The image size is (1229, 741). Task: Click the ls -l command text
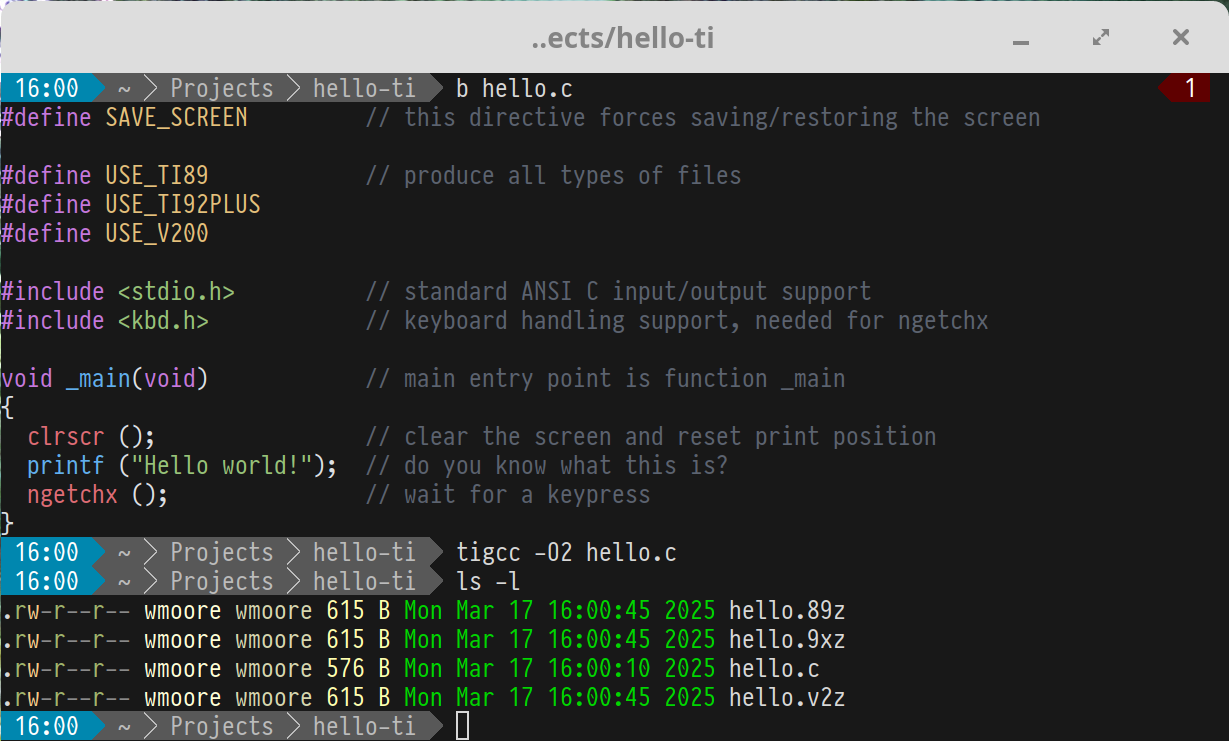(488, 581)
